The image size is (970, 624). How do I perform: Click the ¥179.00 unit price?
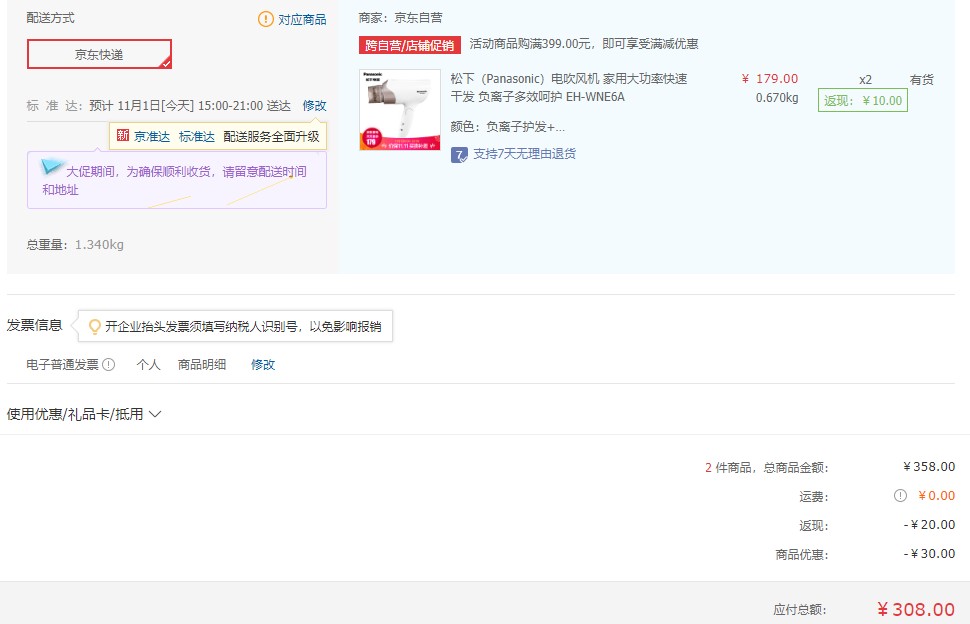[x=770, y=79]
